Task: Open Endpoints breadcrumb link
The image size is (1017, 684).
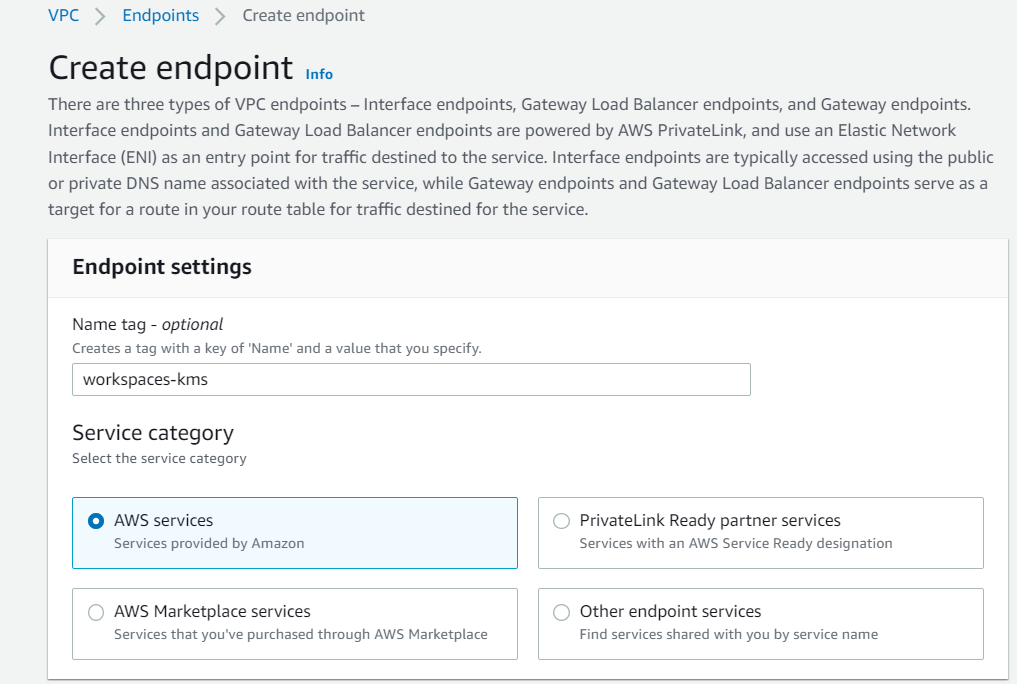Action: (160, 16)
